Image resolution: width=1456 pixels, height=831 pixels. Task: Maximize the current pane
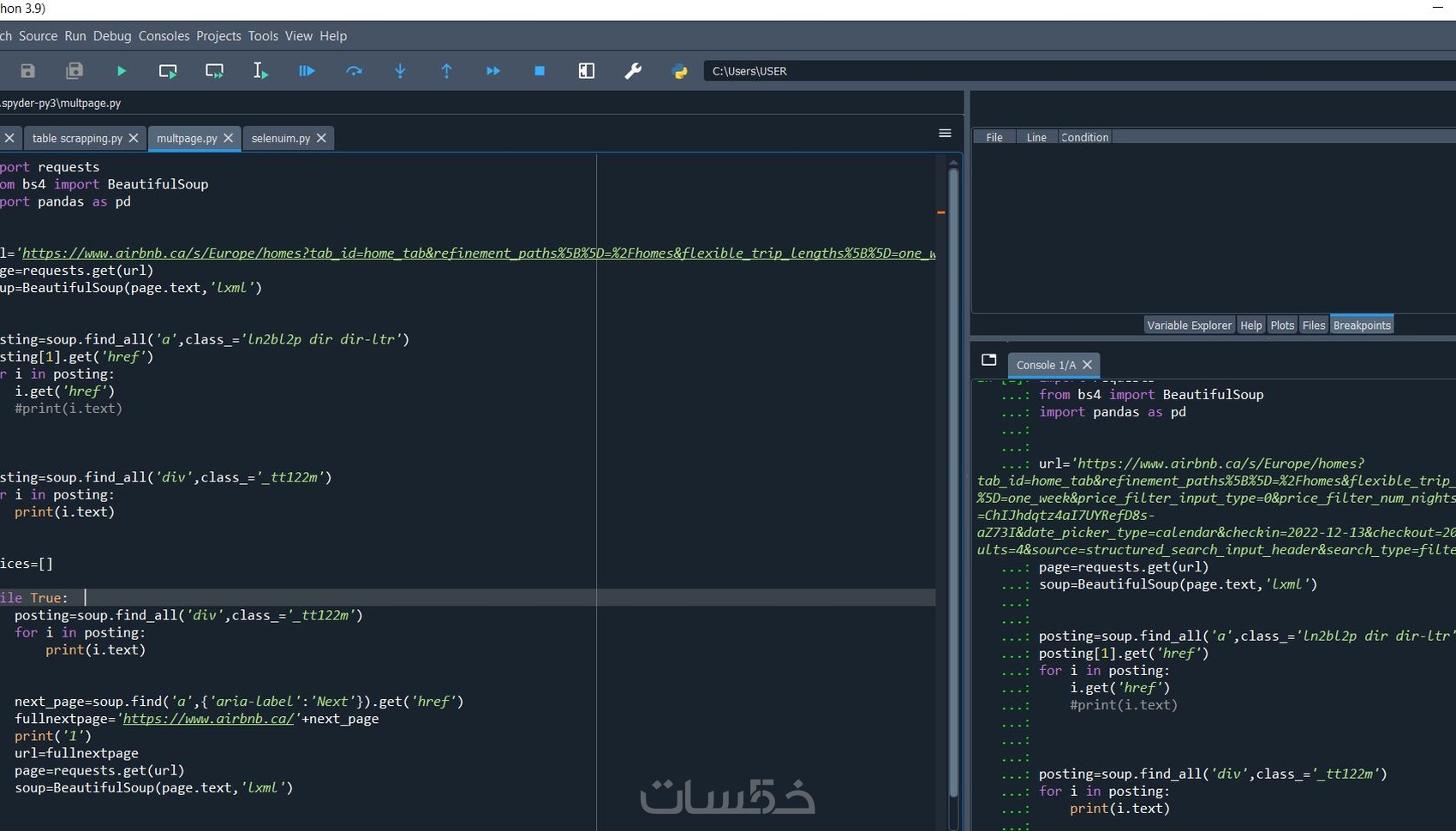[x=587, y=71]
